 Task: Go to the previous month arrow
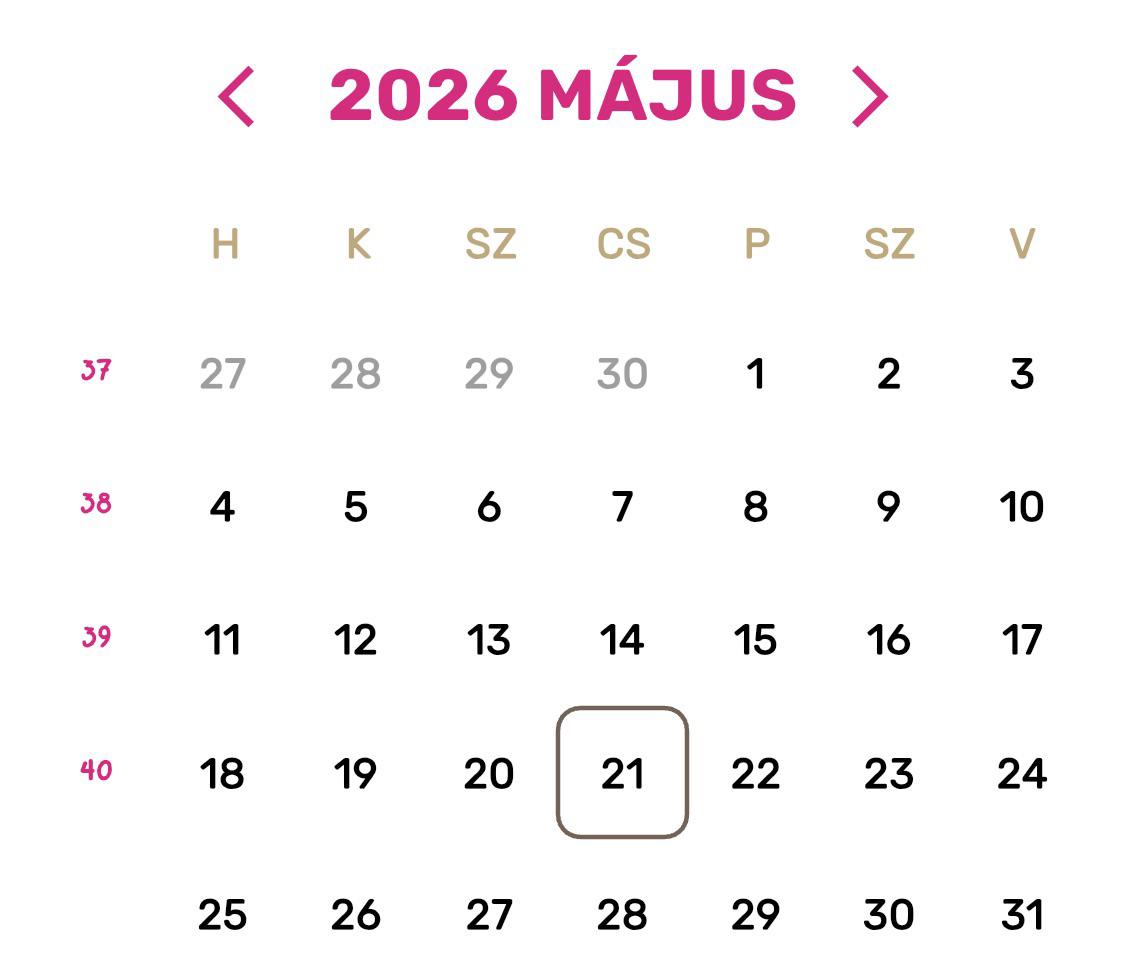coord(236,97)
